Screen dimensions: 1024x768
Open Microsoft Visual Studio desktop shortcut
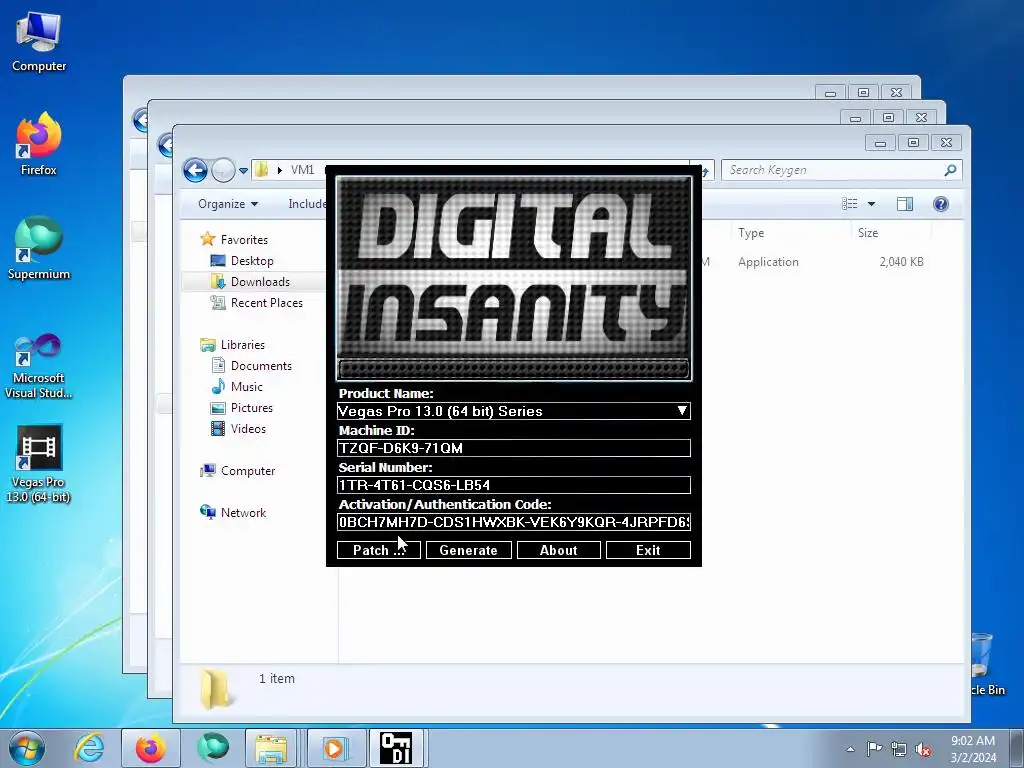(x=39, y=366)
